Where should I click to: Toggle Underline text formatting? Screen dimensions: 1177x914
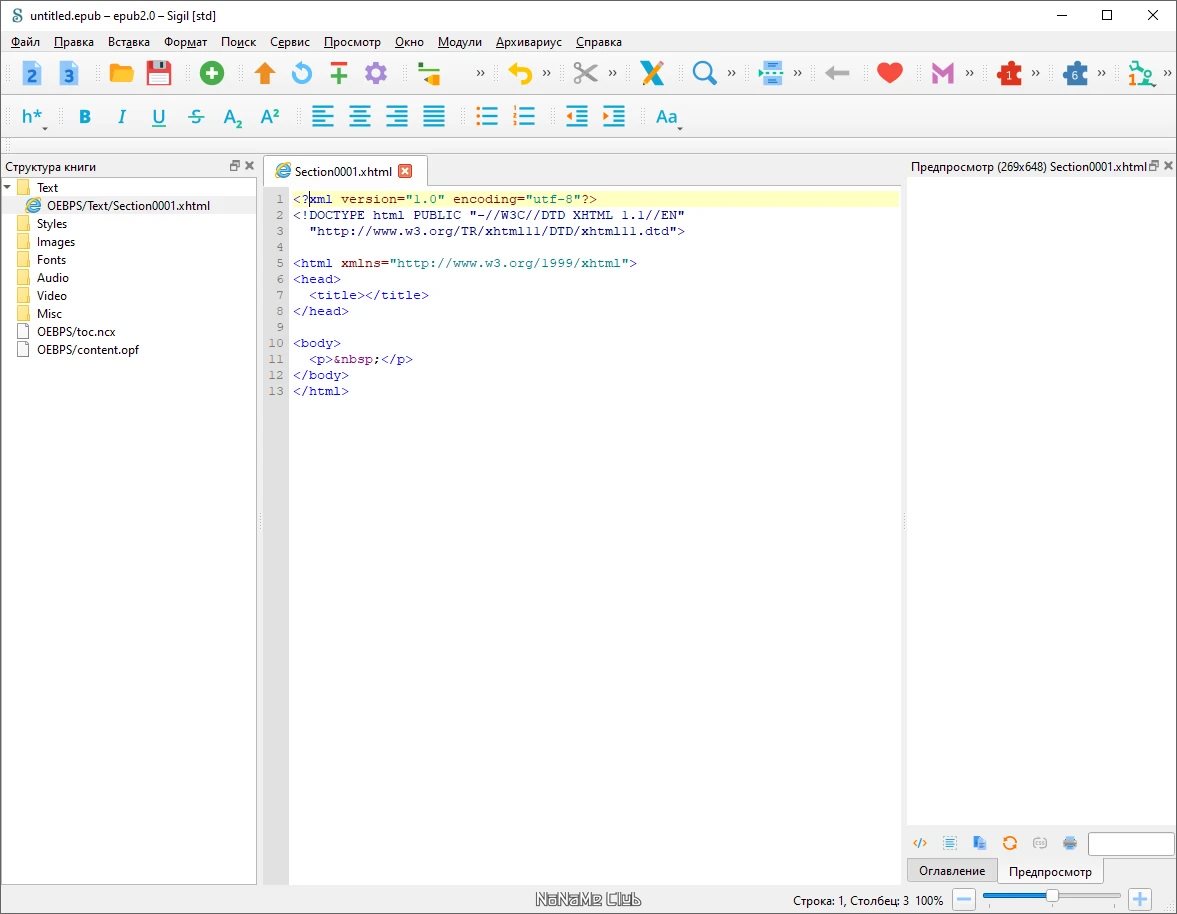click(x=159, y=117)
